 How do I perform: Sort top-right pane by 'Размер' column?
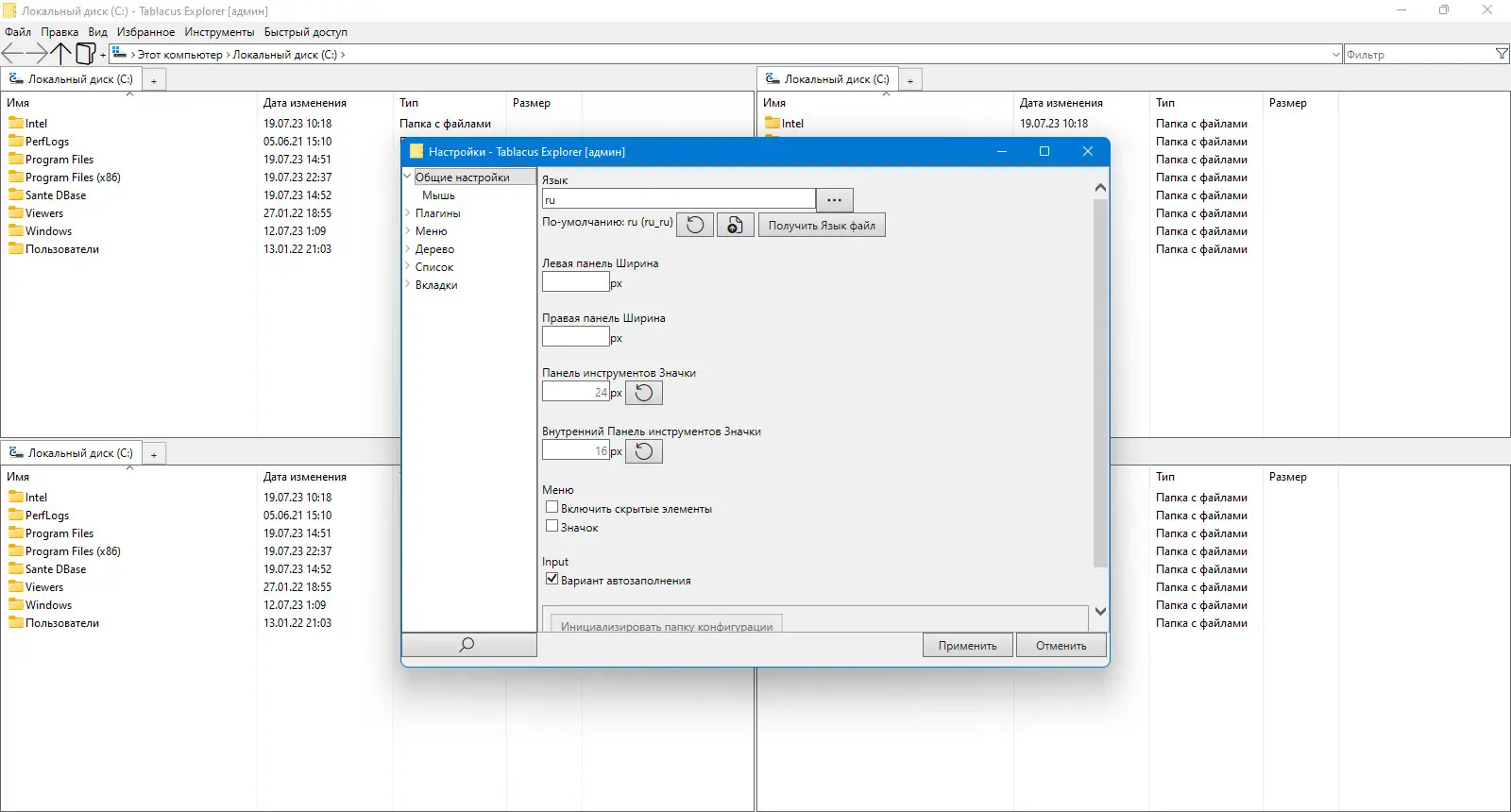(1301, 103)
